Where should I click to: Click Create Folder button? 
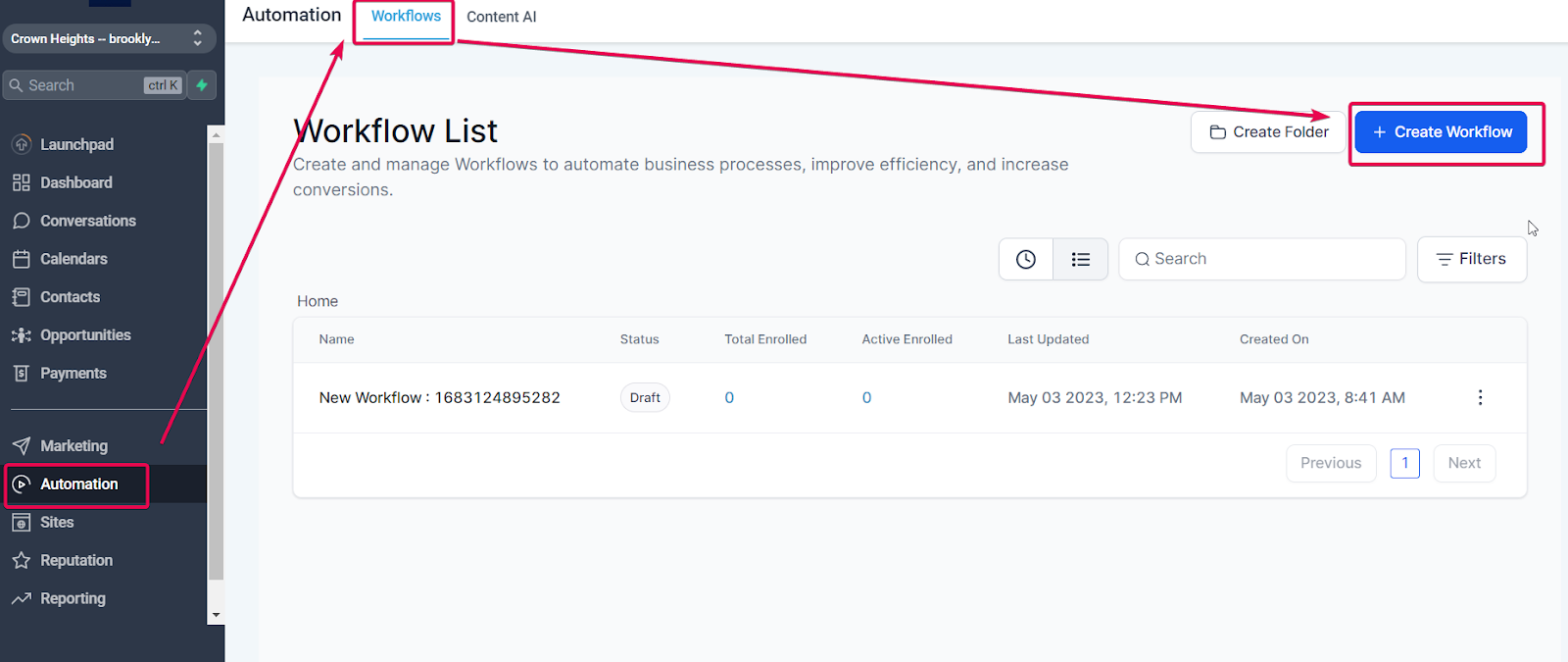(1269, 131)
